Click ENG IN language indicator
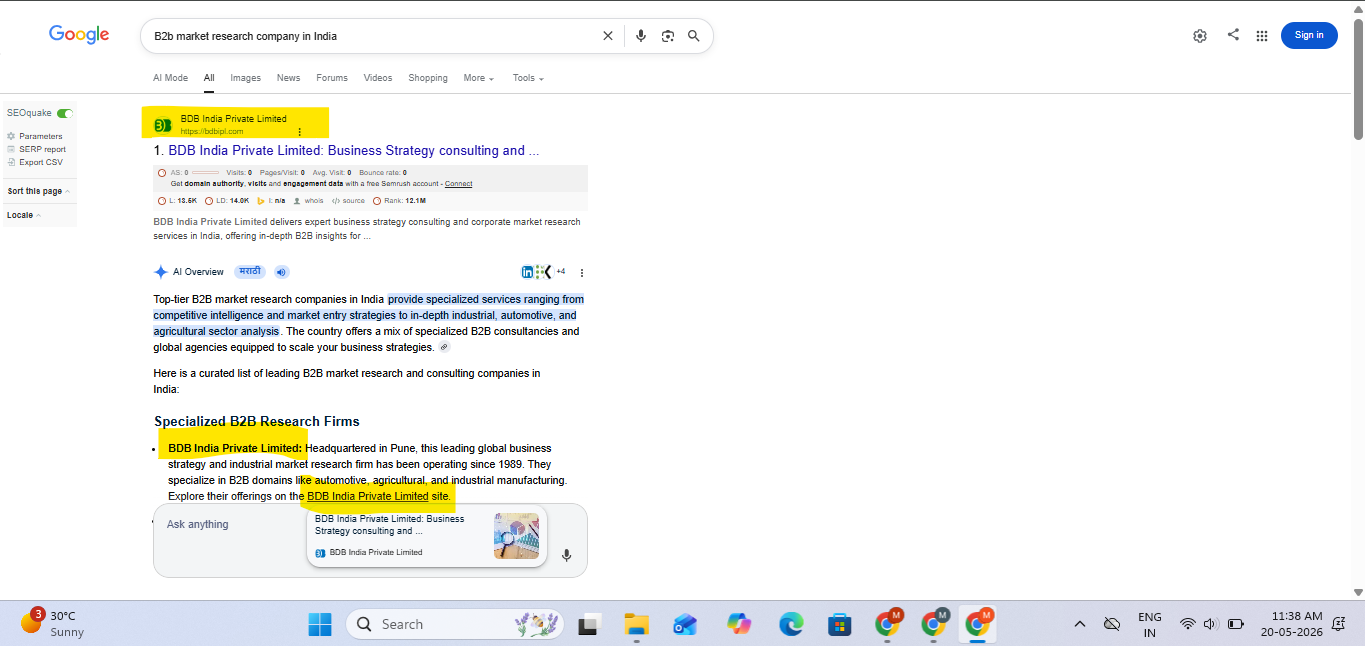Image resolution: width=1365 pixels, height=646 pixels. click(x=1150, y=624)
